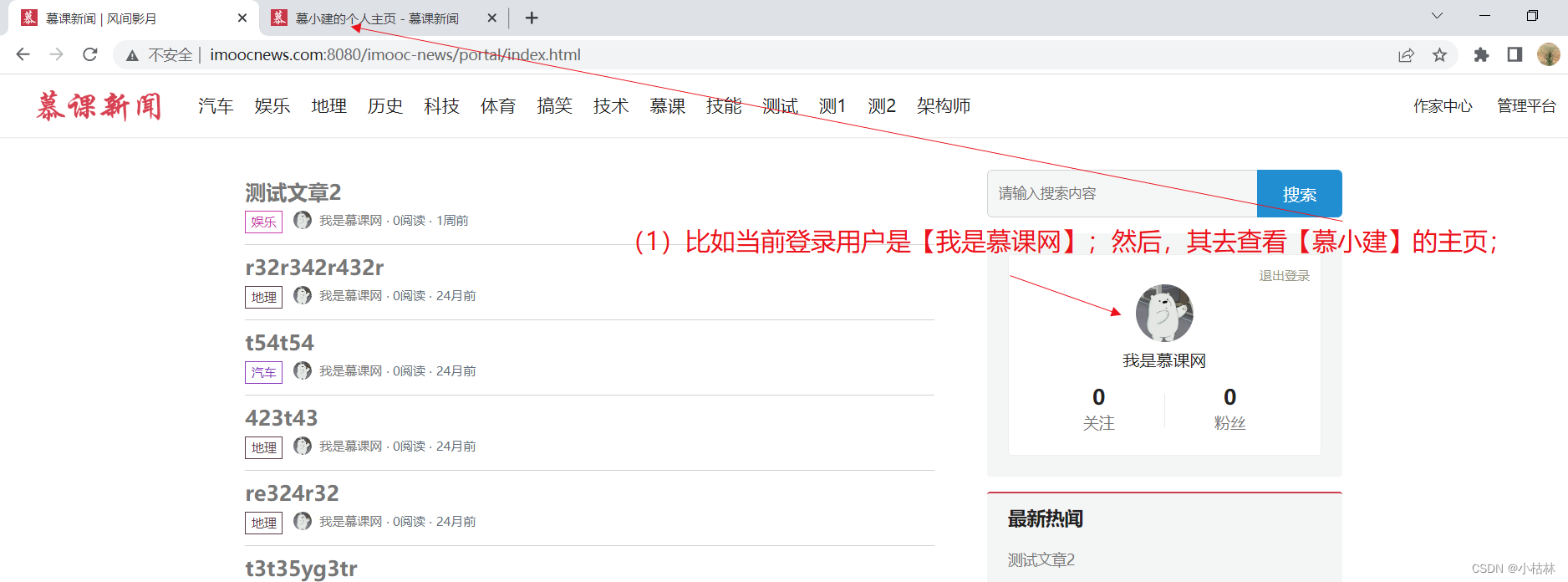Image resolution: width=1568 pixels, height=582 pixels.
Task: Click 娱乐 tag under 测试文章2
Action: (x=263, y=222)
